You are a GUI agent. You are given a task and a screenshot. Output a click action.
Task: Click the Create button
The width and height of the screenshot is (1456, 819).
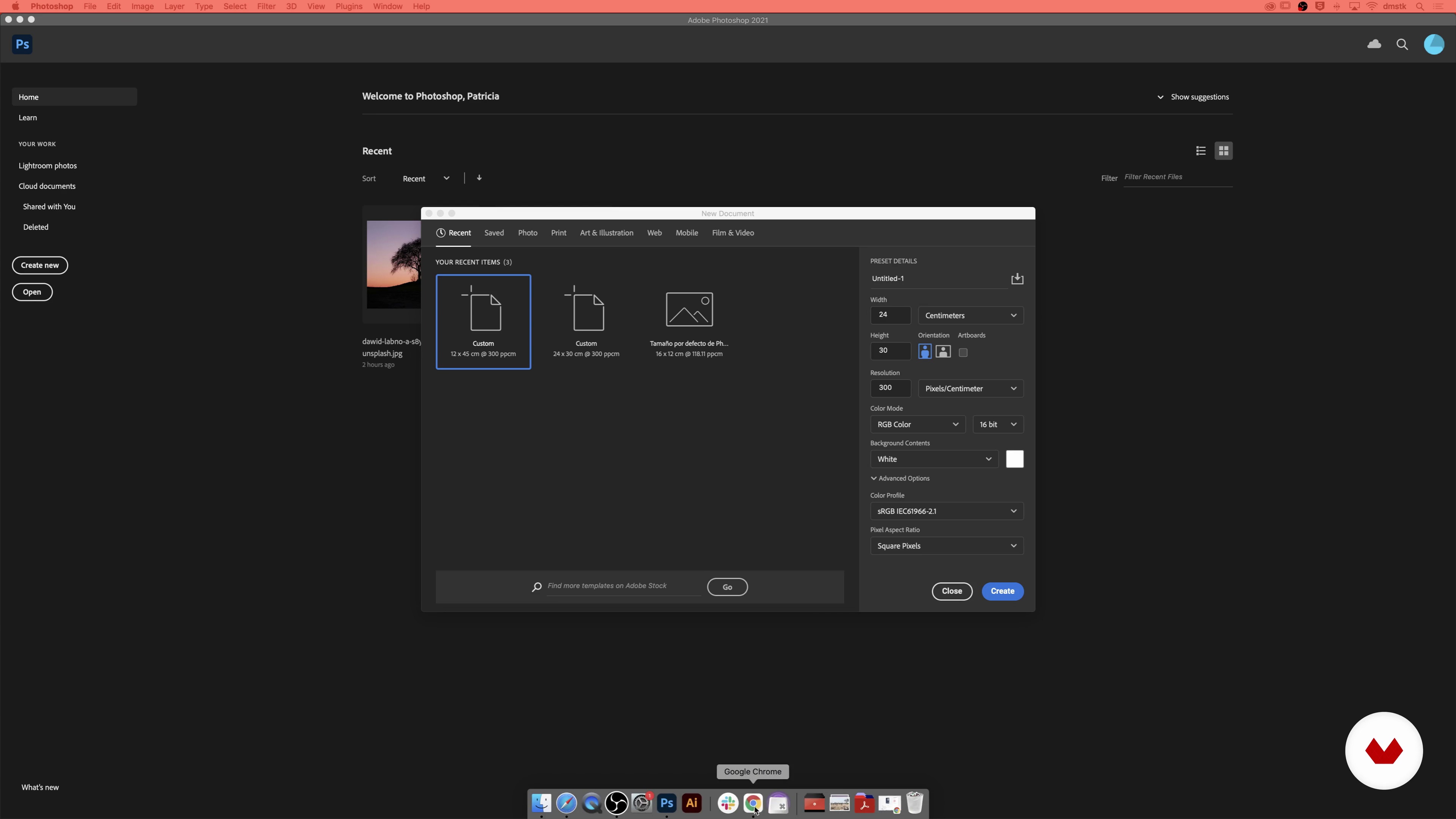coord(1002,591)
